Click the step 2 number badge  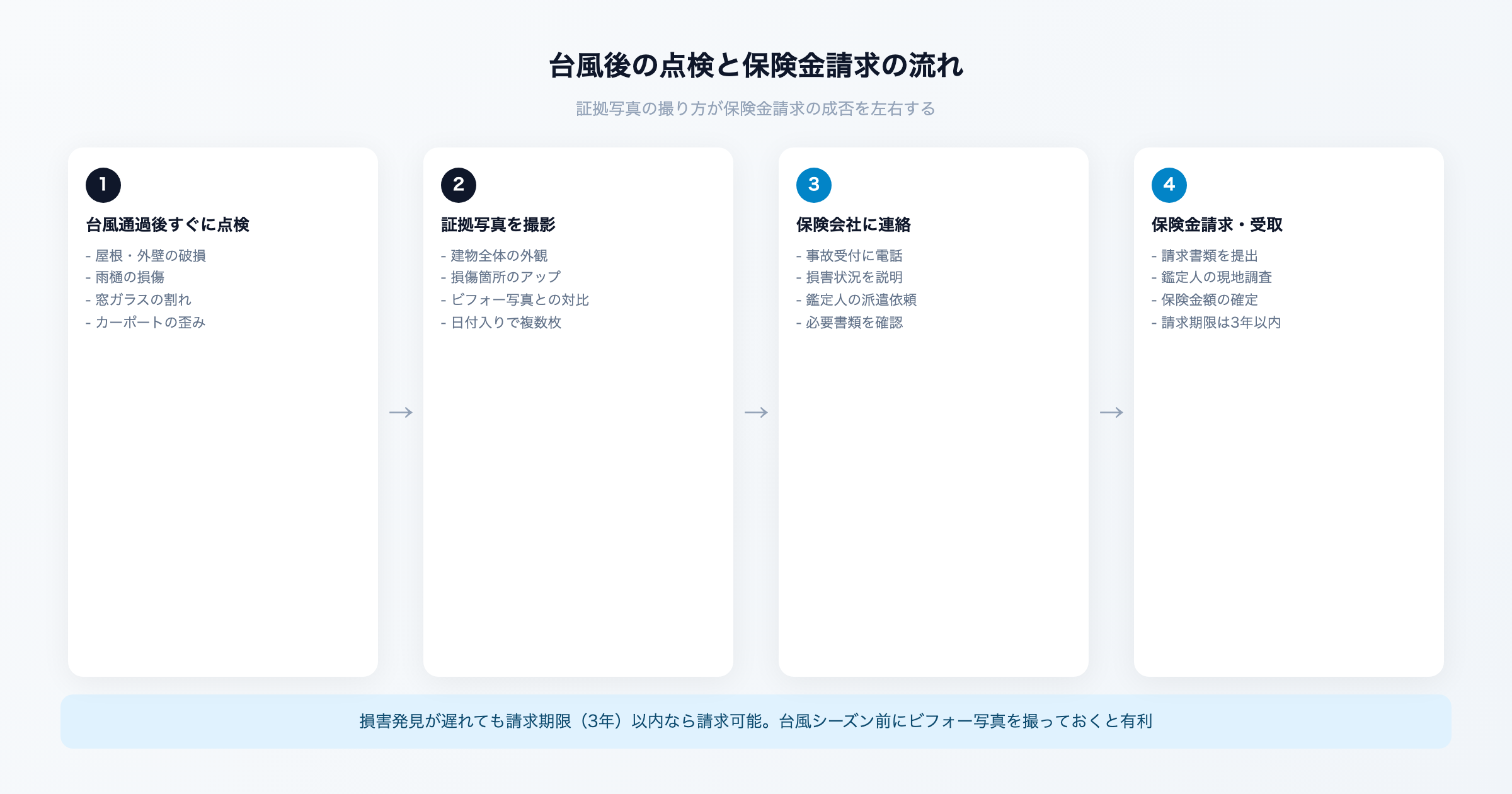coord(459,185)
